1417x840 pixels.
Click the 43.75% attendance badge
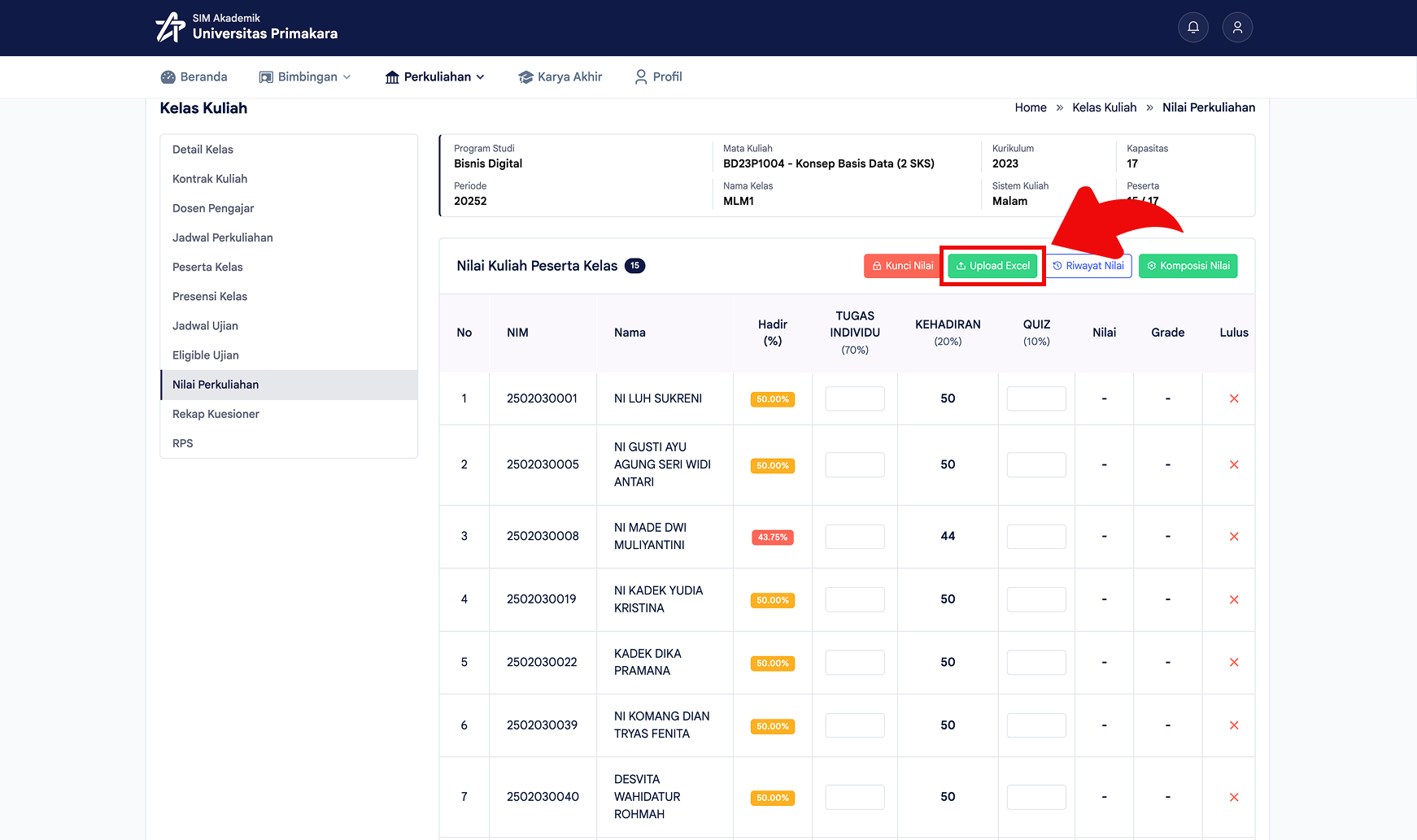coord(773,538)
